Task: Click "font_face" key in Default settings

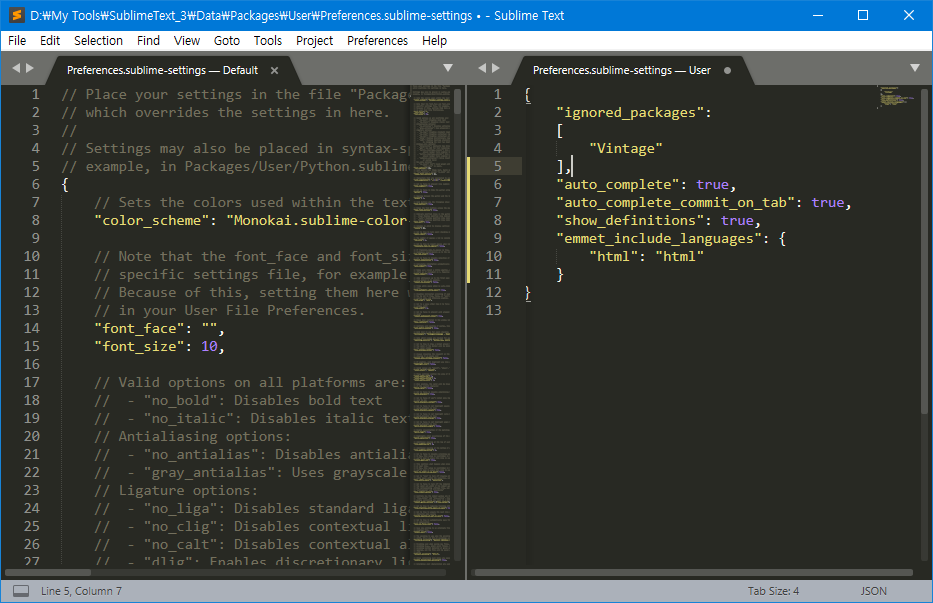Action: (x=139, y=328)
